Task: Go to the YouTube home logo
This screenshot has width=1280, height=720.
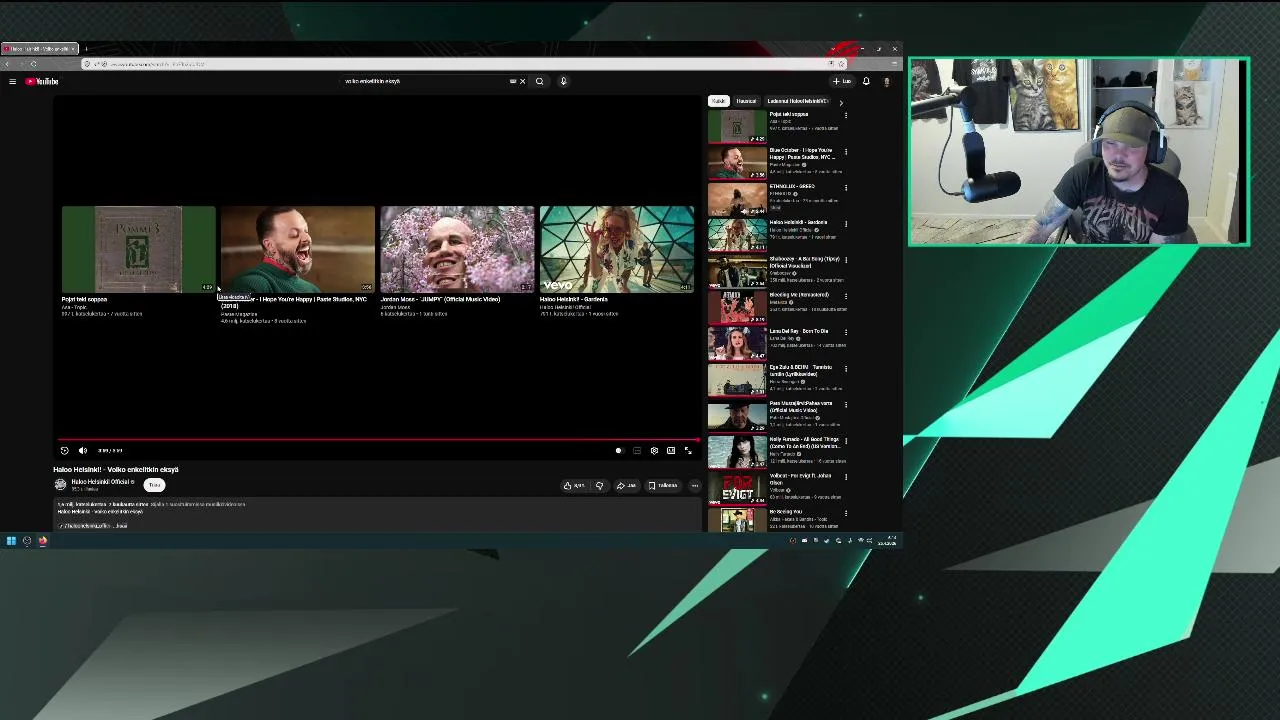Action: (42, 81)
